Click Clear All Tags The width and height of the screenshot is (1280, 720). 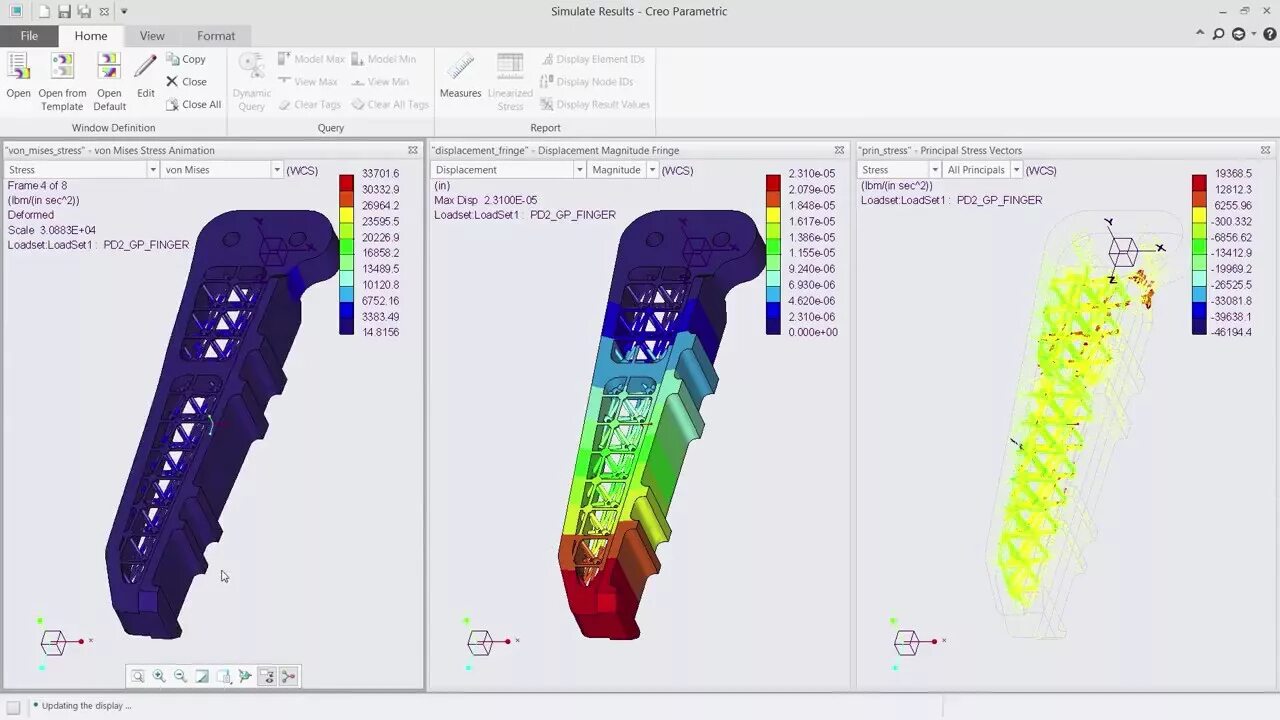pyautogui.click(x=390, y=104)
